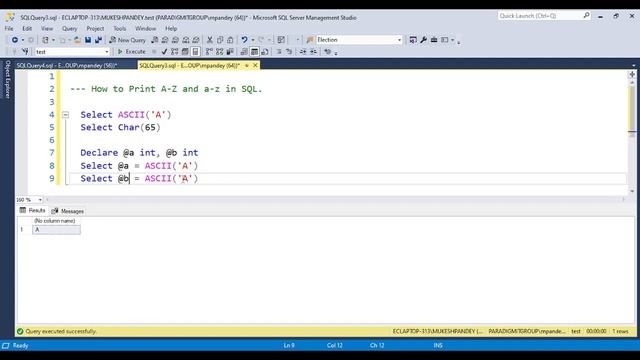Click the Open File folder icon
This screenshot has width=640, height=360.
[x=77, y=40]
